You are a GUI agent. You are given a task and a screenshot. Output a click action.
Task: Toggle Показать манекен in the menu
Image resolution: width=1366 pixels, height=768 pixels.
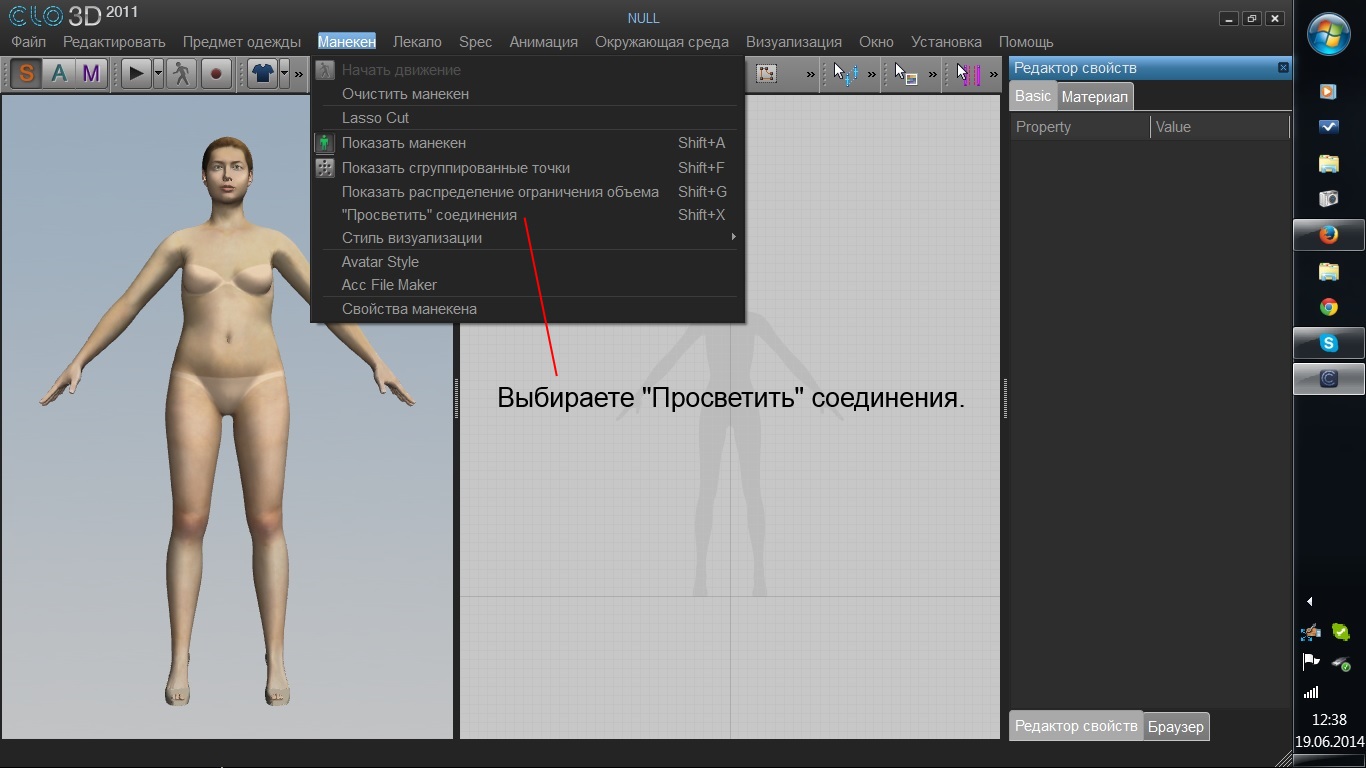point(527,143)
